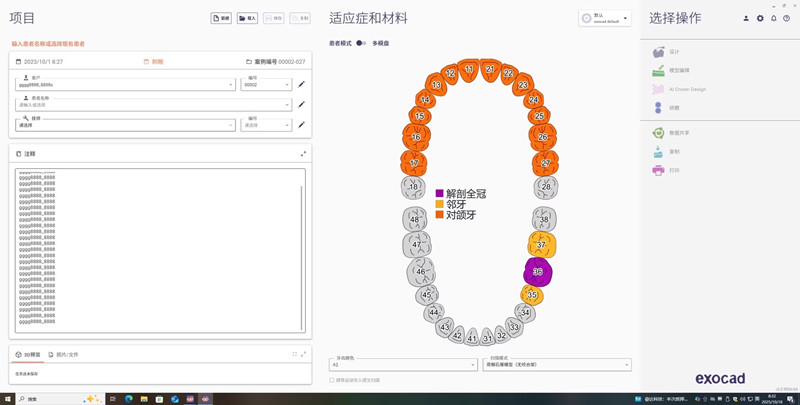800x405 pixels.
Task: Select tooth 13 on the dental chart
Action: (x=436, y=85)
